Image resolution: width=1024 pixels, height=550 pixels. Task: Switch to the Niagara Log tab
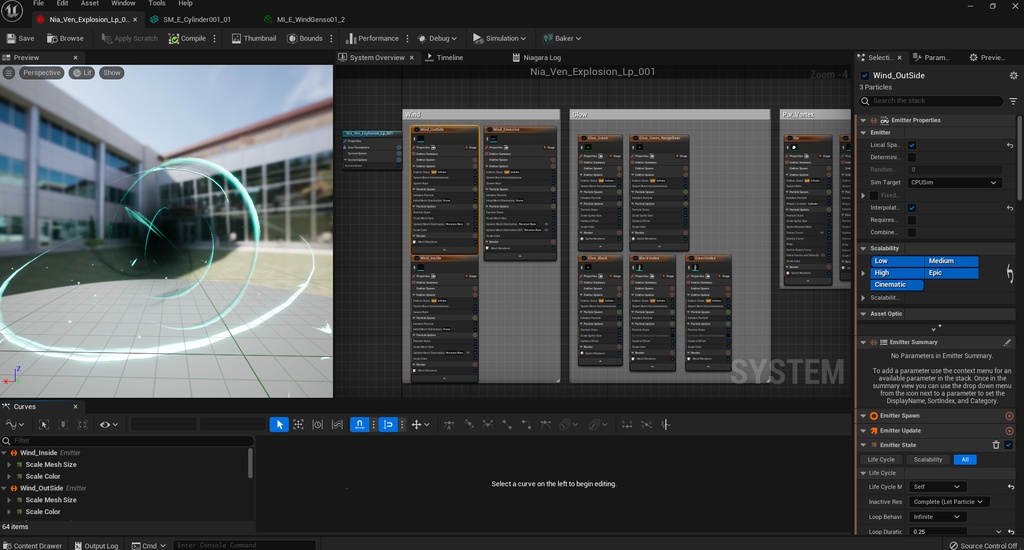tap(541, 58)
